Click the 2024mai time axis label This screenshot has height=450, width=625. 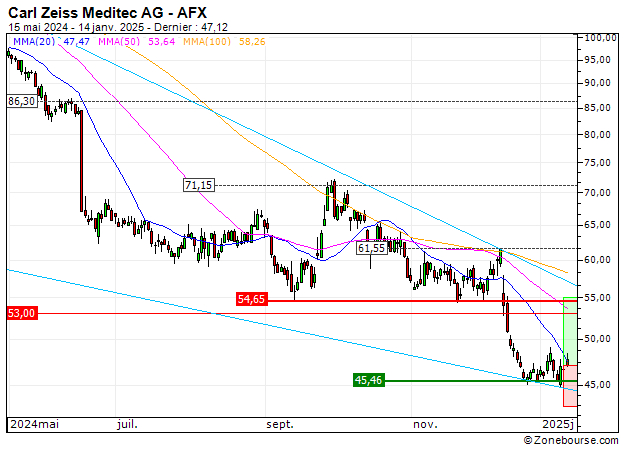point(34,424)
